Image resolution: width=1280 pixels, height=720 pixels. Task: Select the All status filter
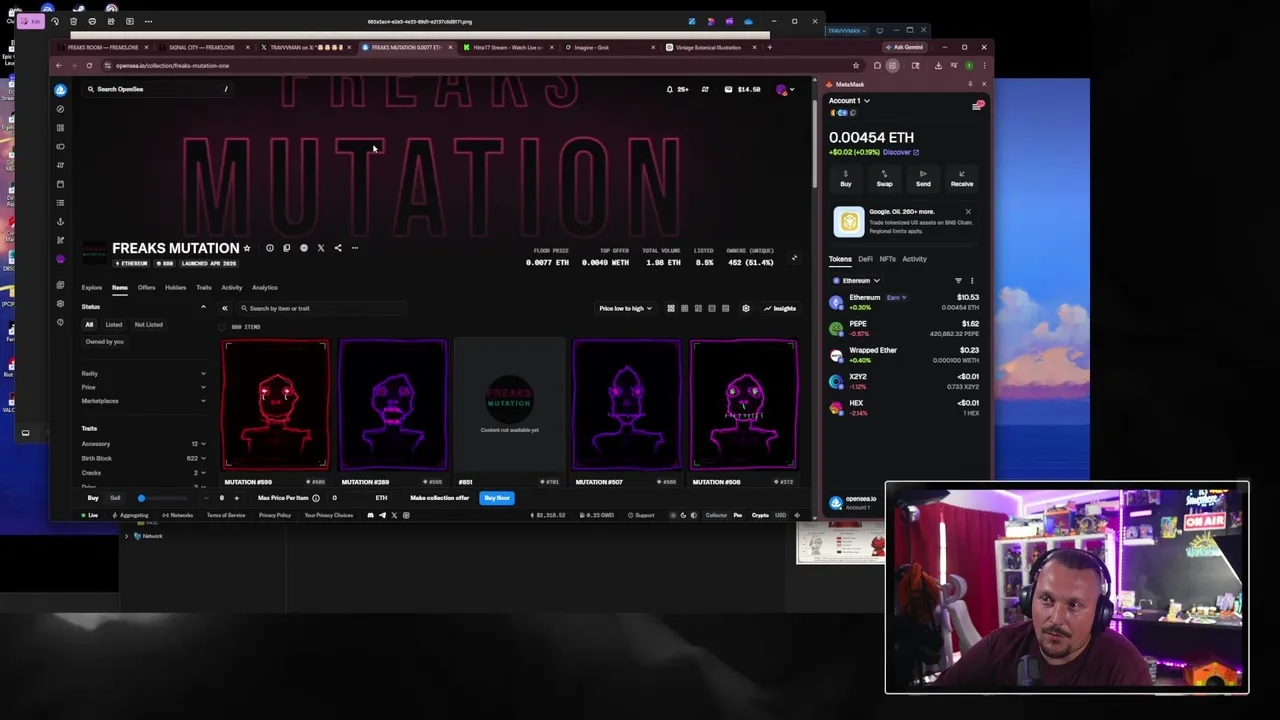(89, 325)
